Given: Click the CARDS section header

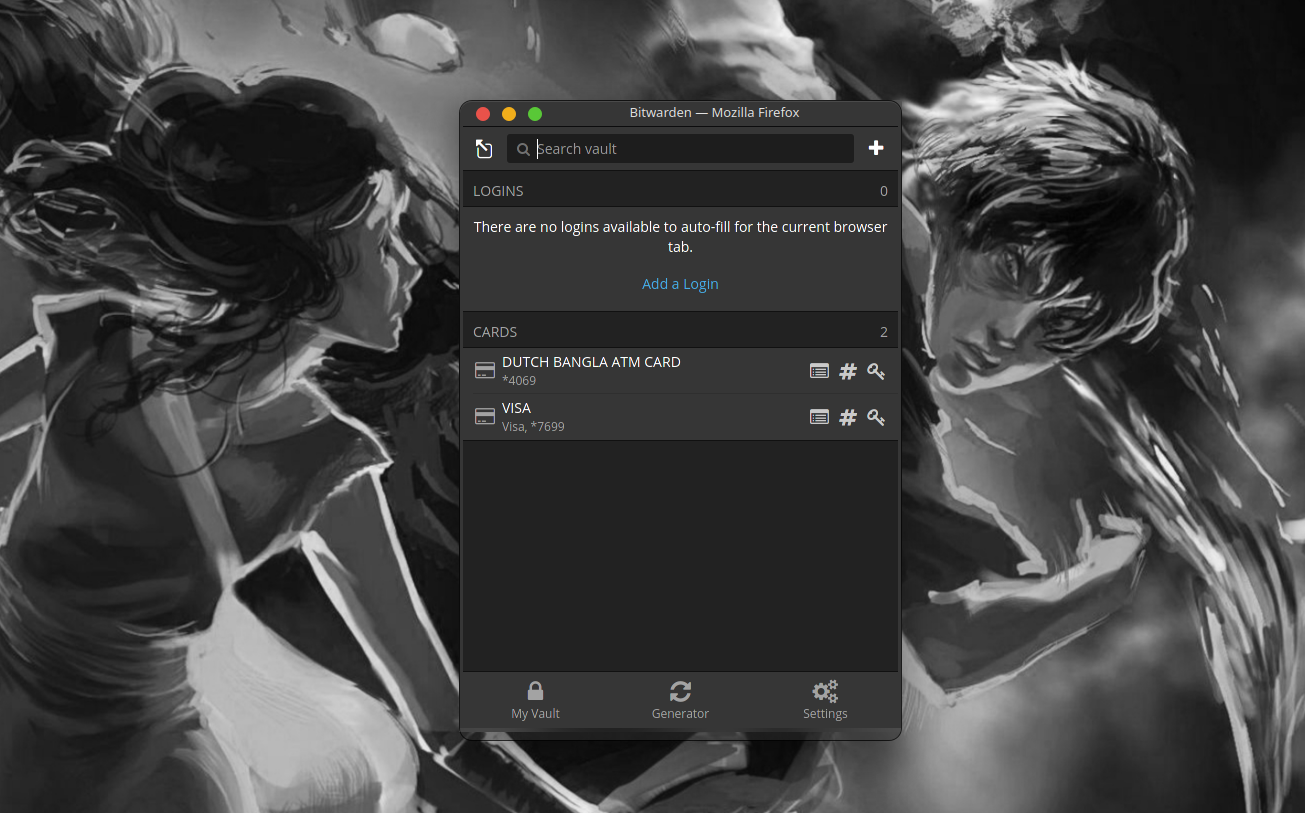Looking at the screenshot, I should point(680,331).
